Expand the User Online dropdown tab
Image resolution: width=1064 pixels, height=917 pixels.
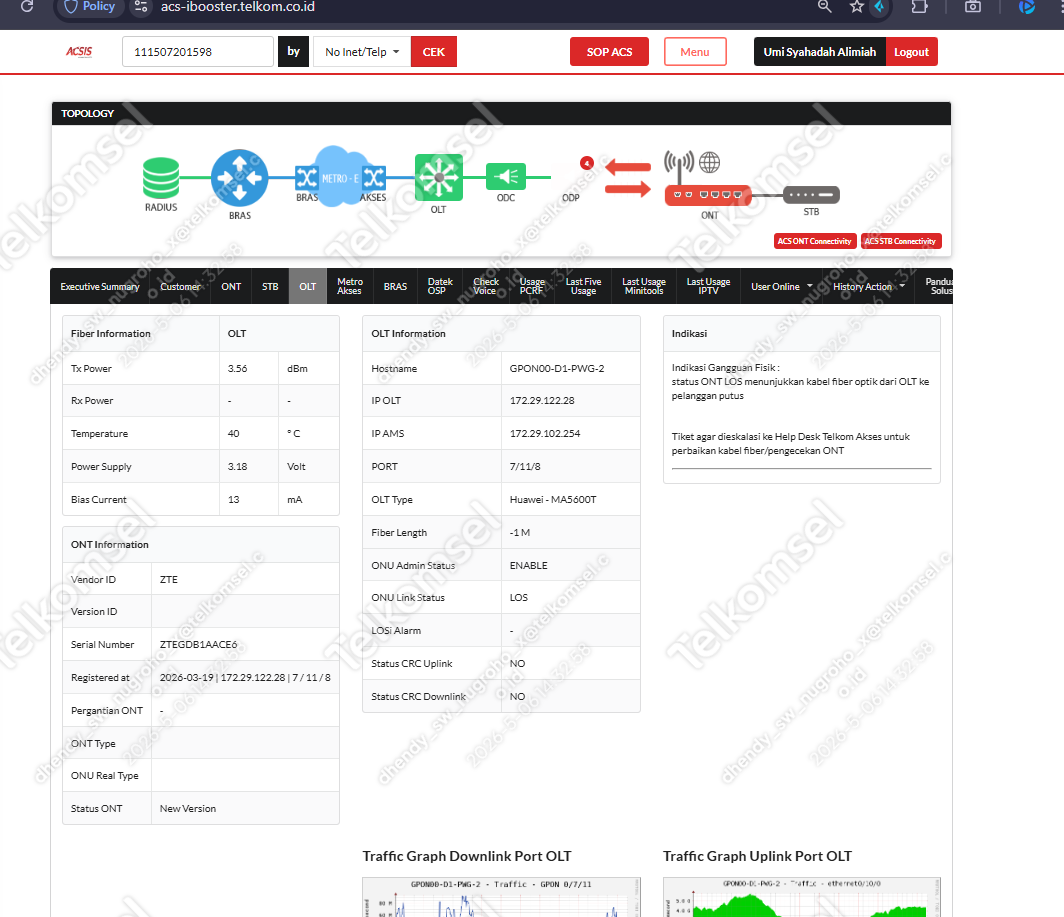[x=782, y=286]
